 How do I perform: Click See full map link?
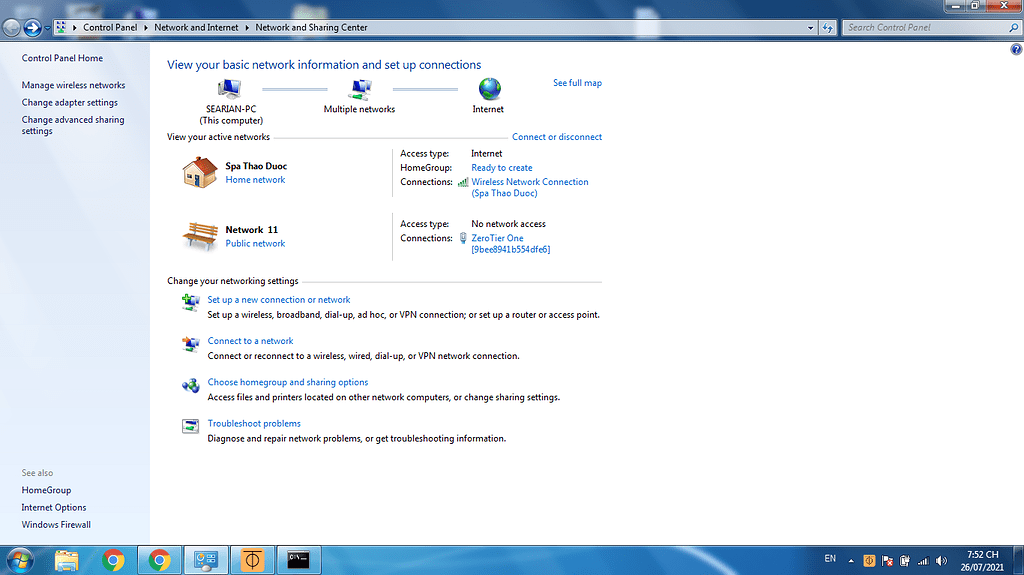(x=577, y=83)
